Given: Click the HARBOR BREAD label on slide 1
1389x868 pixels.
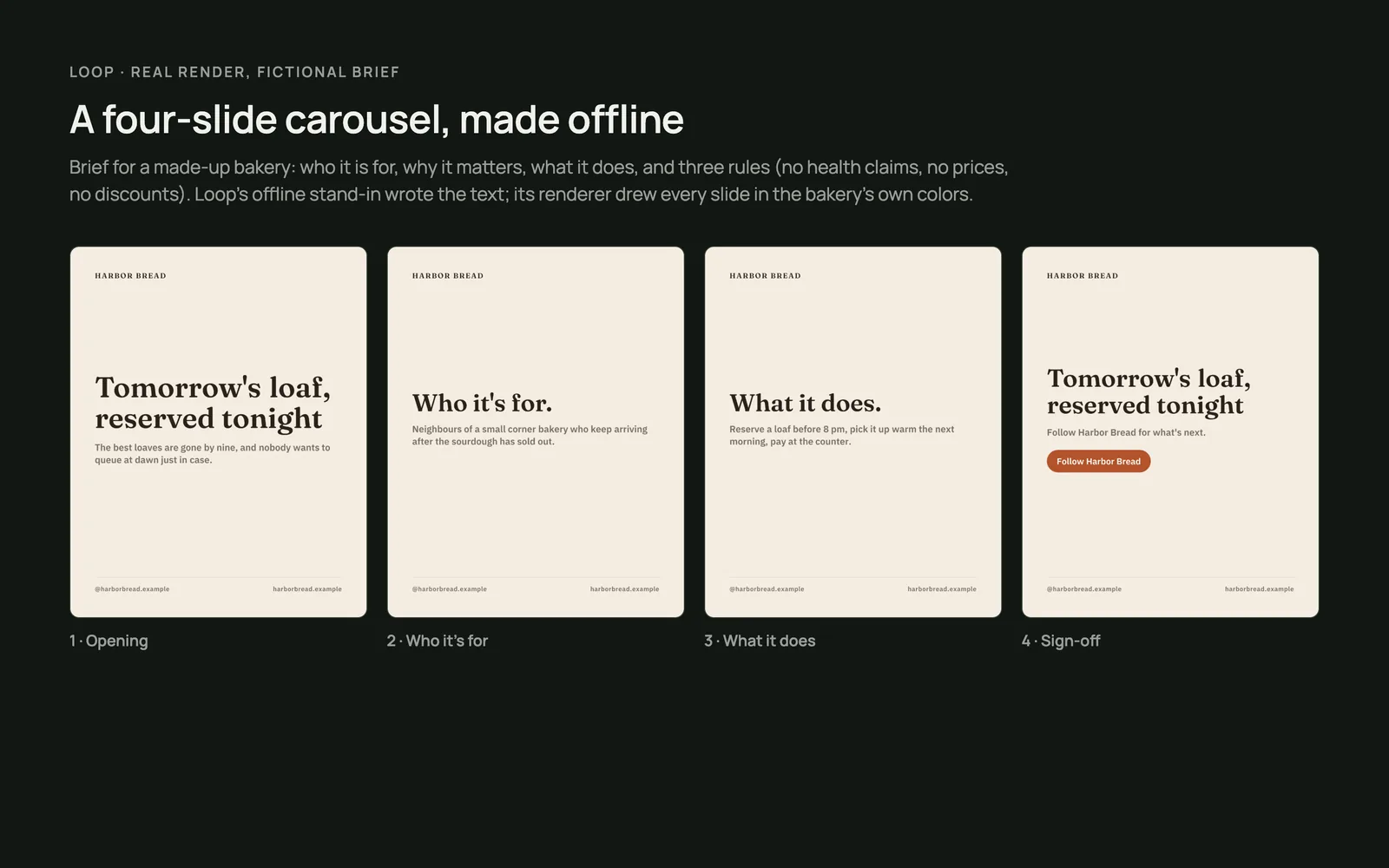Looking at the screenshot, I should pos(130,276).
